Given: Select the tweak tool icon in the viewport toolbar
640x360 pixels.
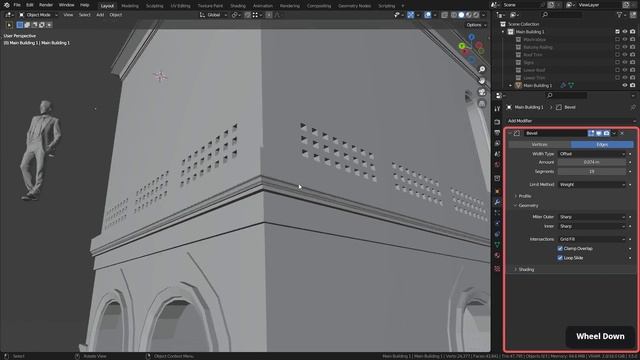Looking at the screenshot, I should [9, 25].
